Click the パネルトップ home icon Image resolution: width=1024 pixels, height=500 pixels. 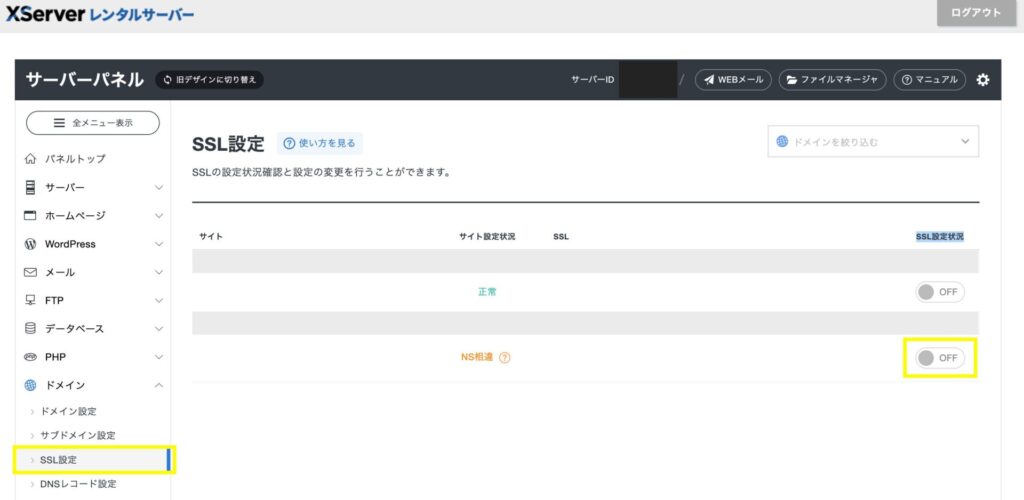[31, 159]
